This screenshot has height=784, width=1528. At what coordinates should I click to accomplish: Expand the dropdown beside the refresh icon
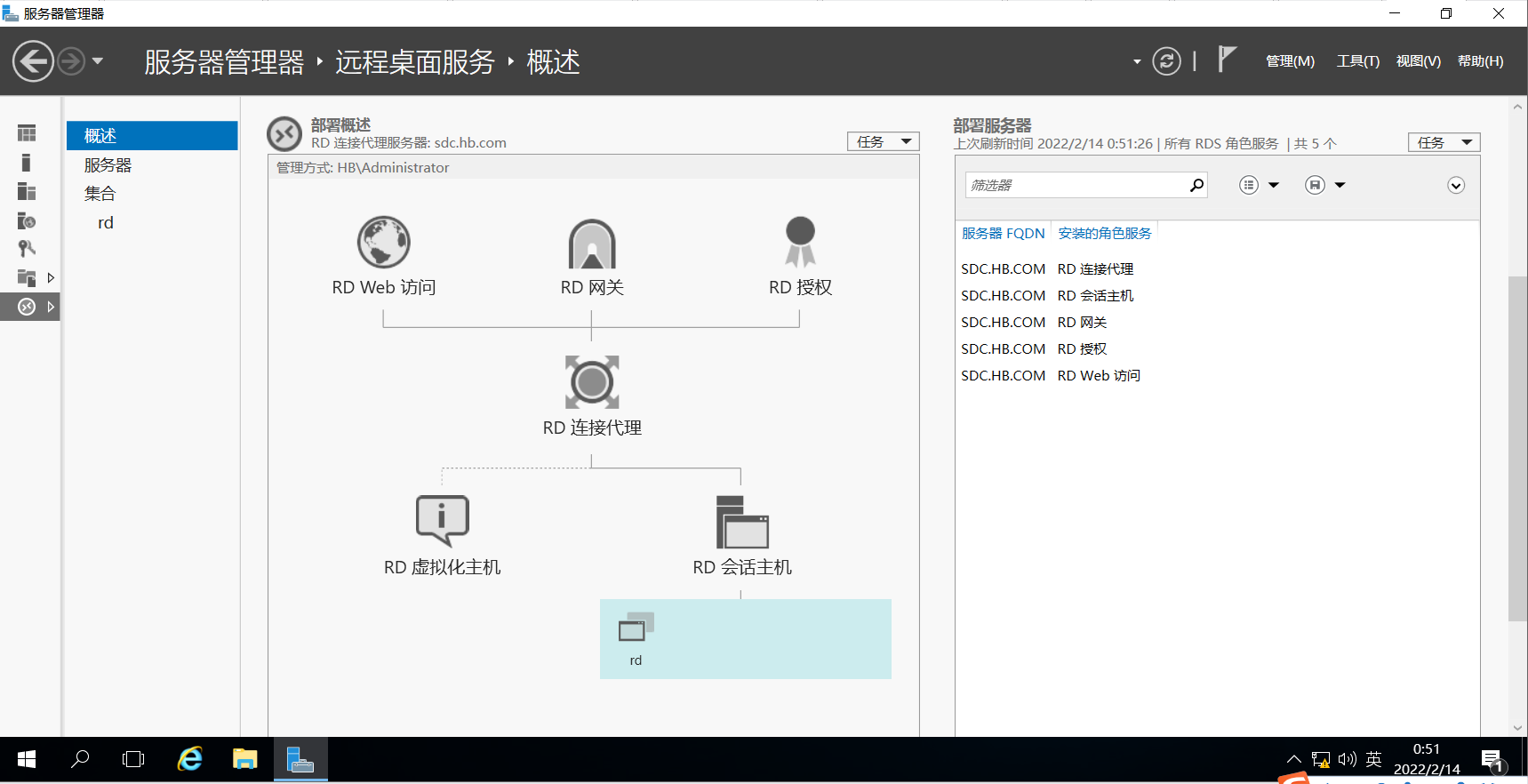click(x=1137, y=62)
